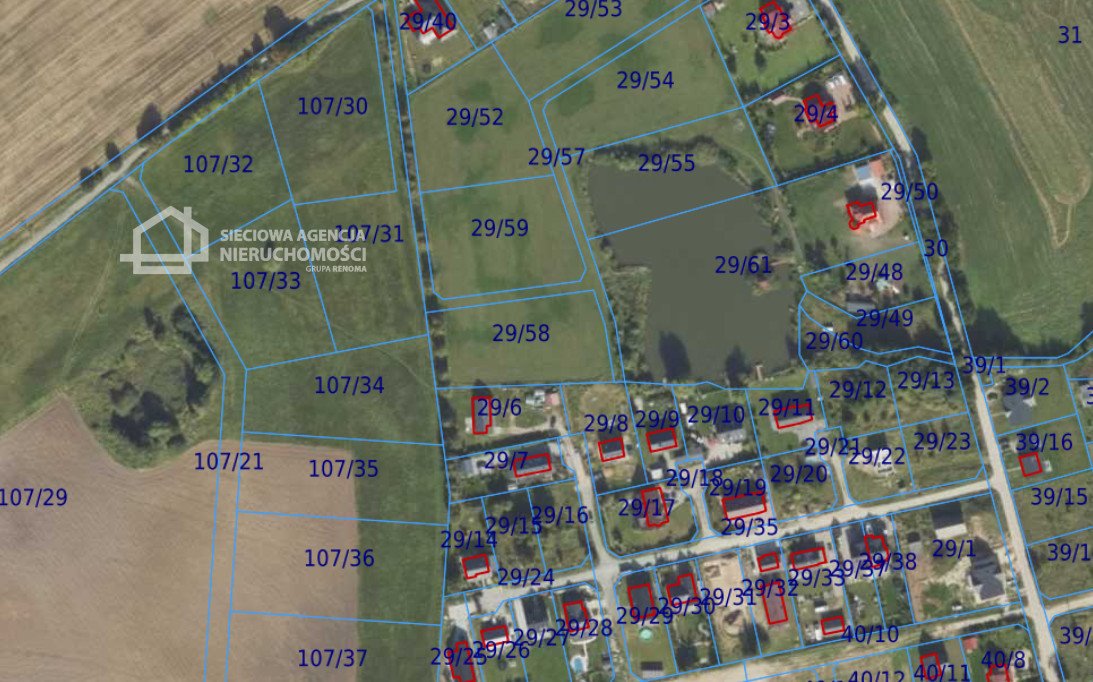The width and height of the screenshot is (1093, 682).
Task: Click parcel label 29/53
Action: (593, 9)
